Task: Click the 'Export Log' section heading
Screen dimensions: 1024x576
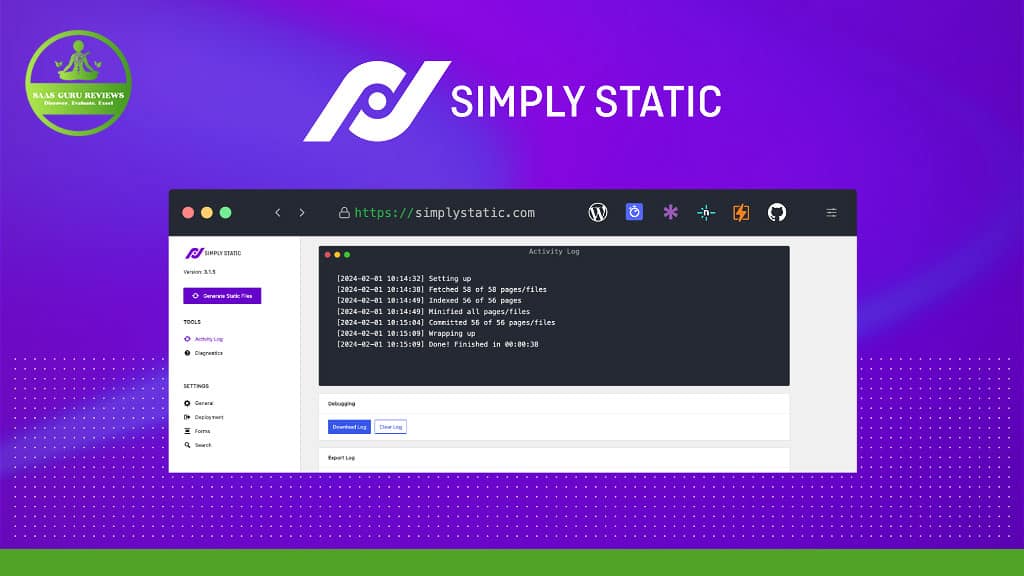Action: click(342, 458)
